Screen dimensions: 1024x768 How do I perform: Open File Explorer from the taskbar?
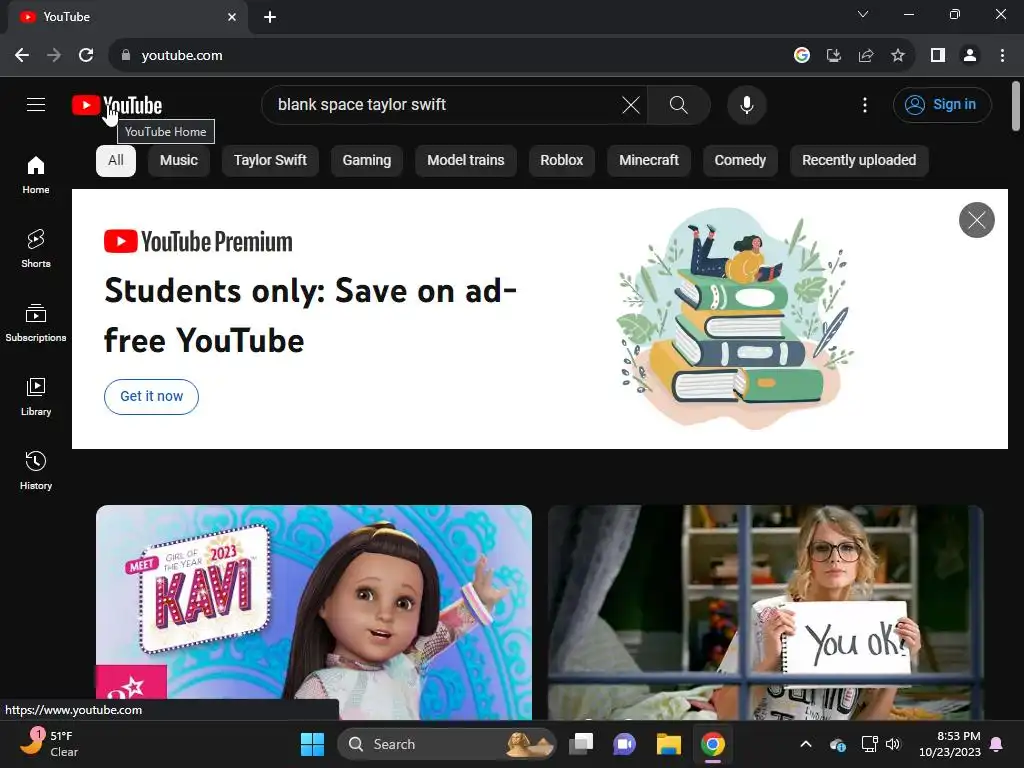669,744
